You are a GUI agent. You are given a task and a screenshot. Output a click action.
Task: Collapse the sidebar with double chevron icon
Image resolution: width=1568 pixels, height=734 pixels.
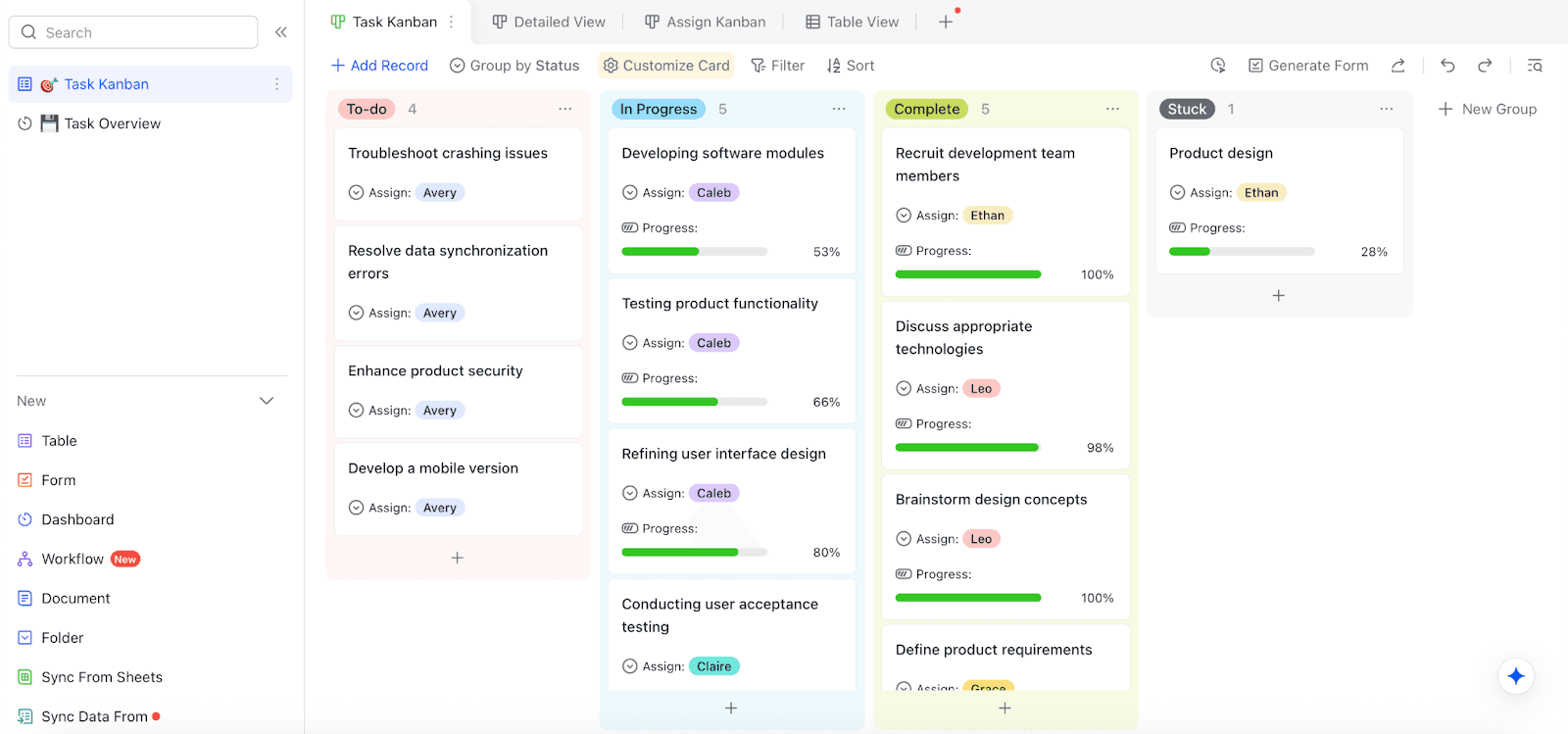281,32
